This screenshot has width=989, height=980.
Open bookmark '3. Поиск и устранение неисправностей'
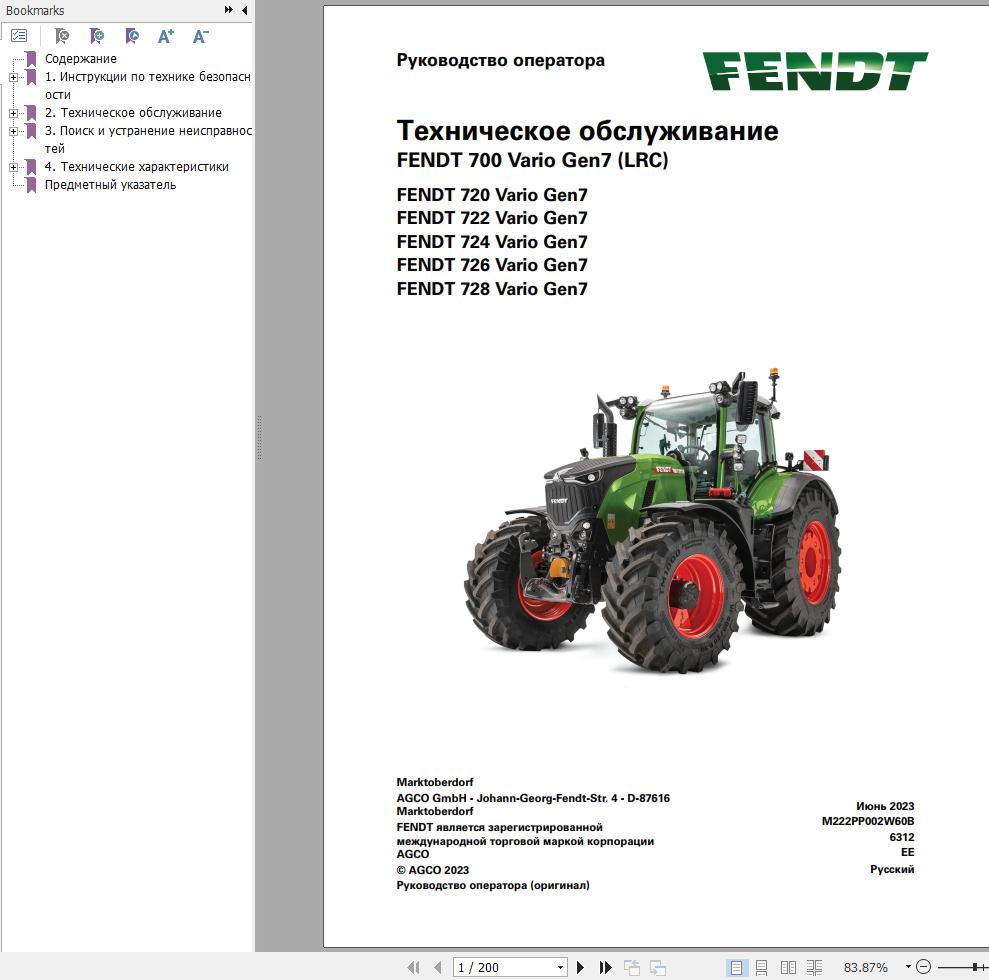click(148, 140)
